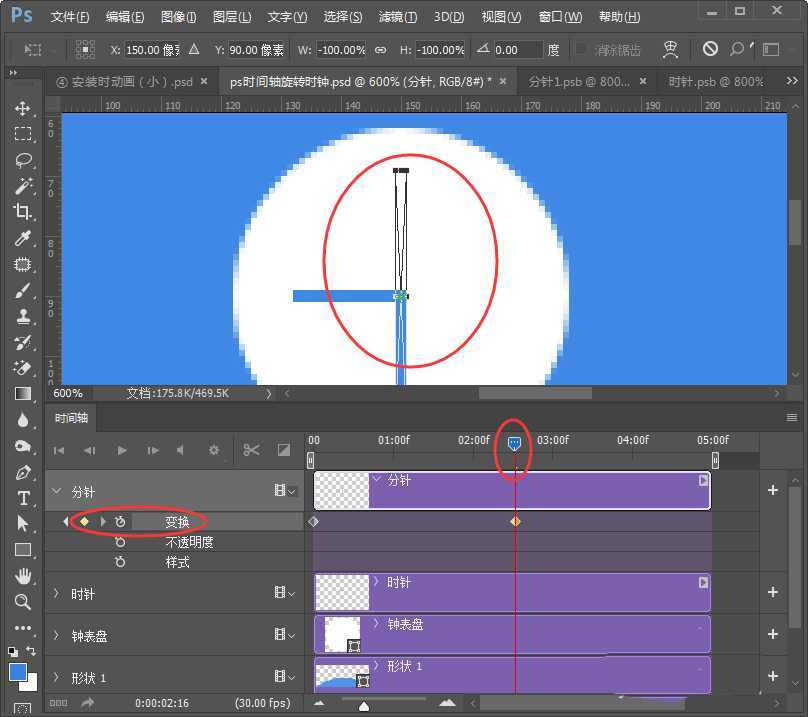
Task: Click the 变换 keyframe at playhead
Action: [515, 522]
